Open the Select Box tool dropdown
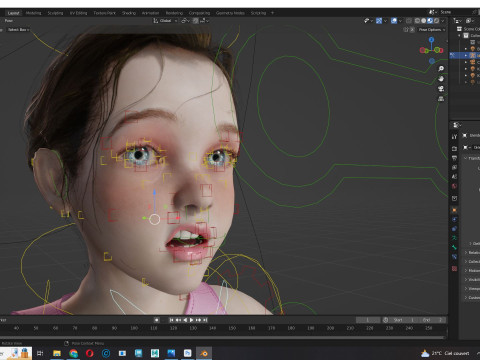 pos(18,30)
